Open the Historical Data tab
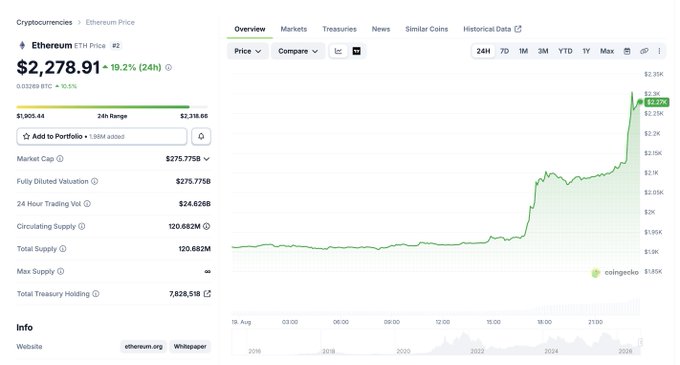The width and height of the screenshot is (680, 365). pyautogui.click(x=492, y=29)
